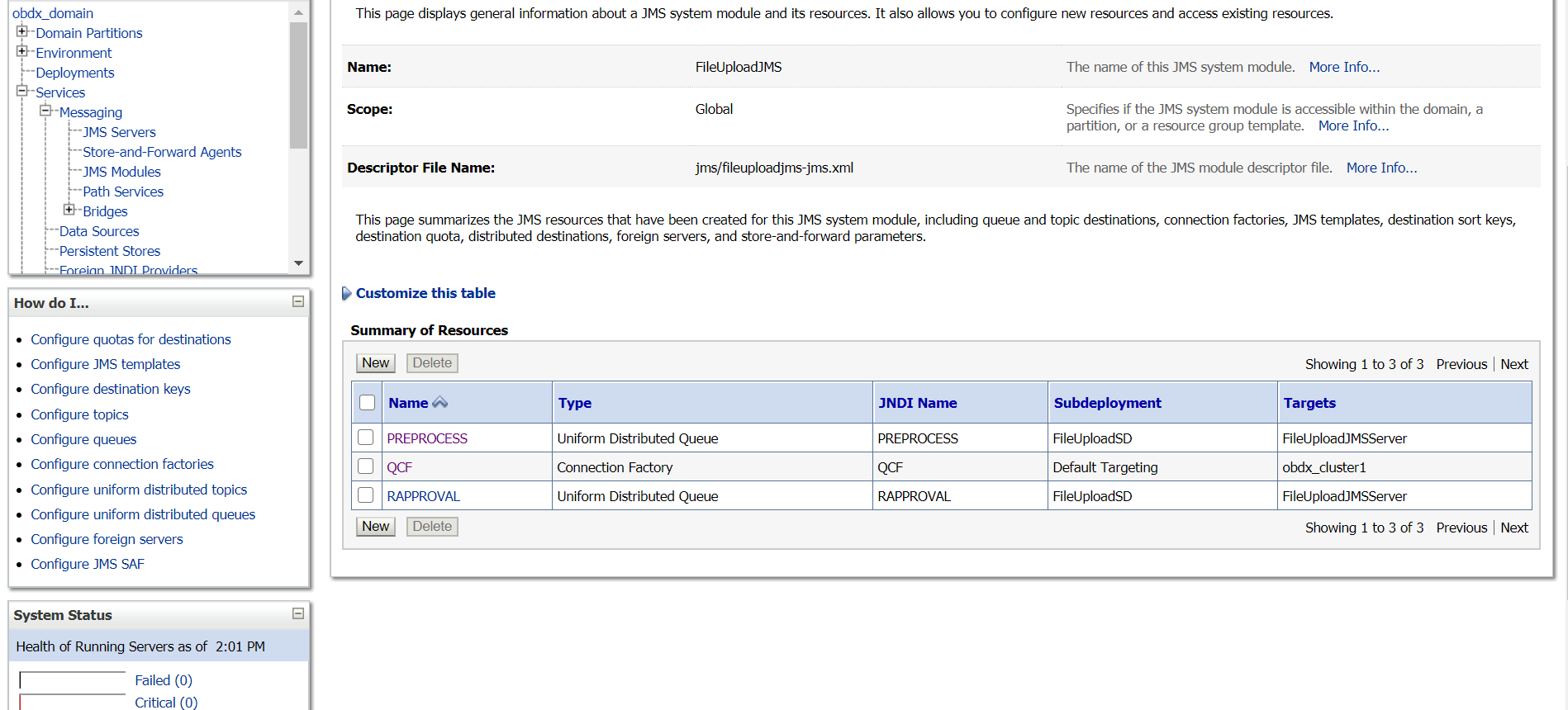Open Data Sources in the tree
Image resolution: width=1568 pixels, height=710 pixels.
click(99, 231)
